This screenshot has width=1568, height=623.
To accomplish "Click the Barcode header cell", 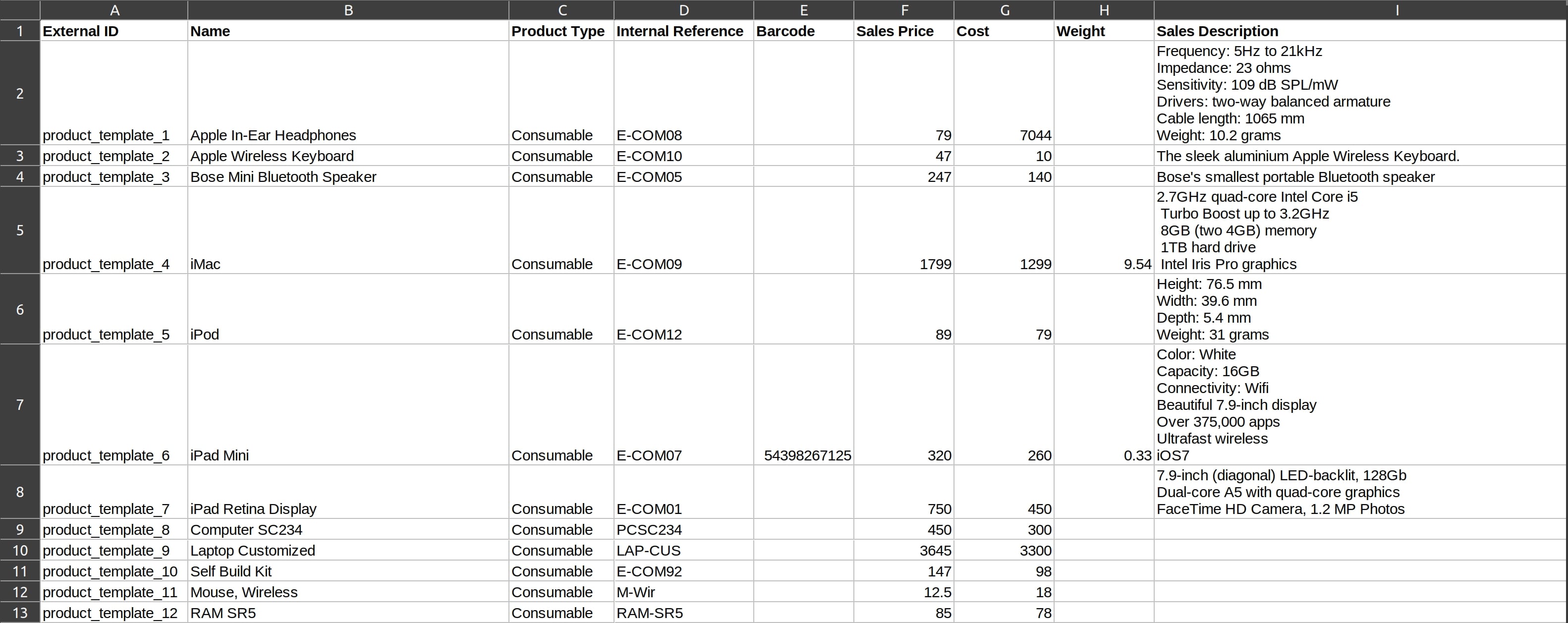I will coord(803,31).
